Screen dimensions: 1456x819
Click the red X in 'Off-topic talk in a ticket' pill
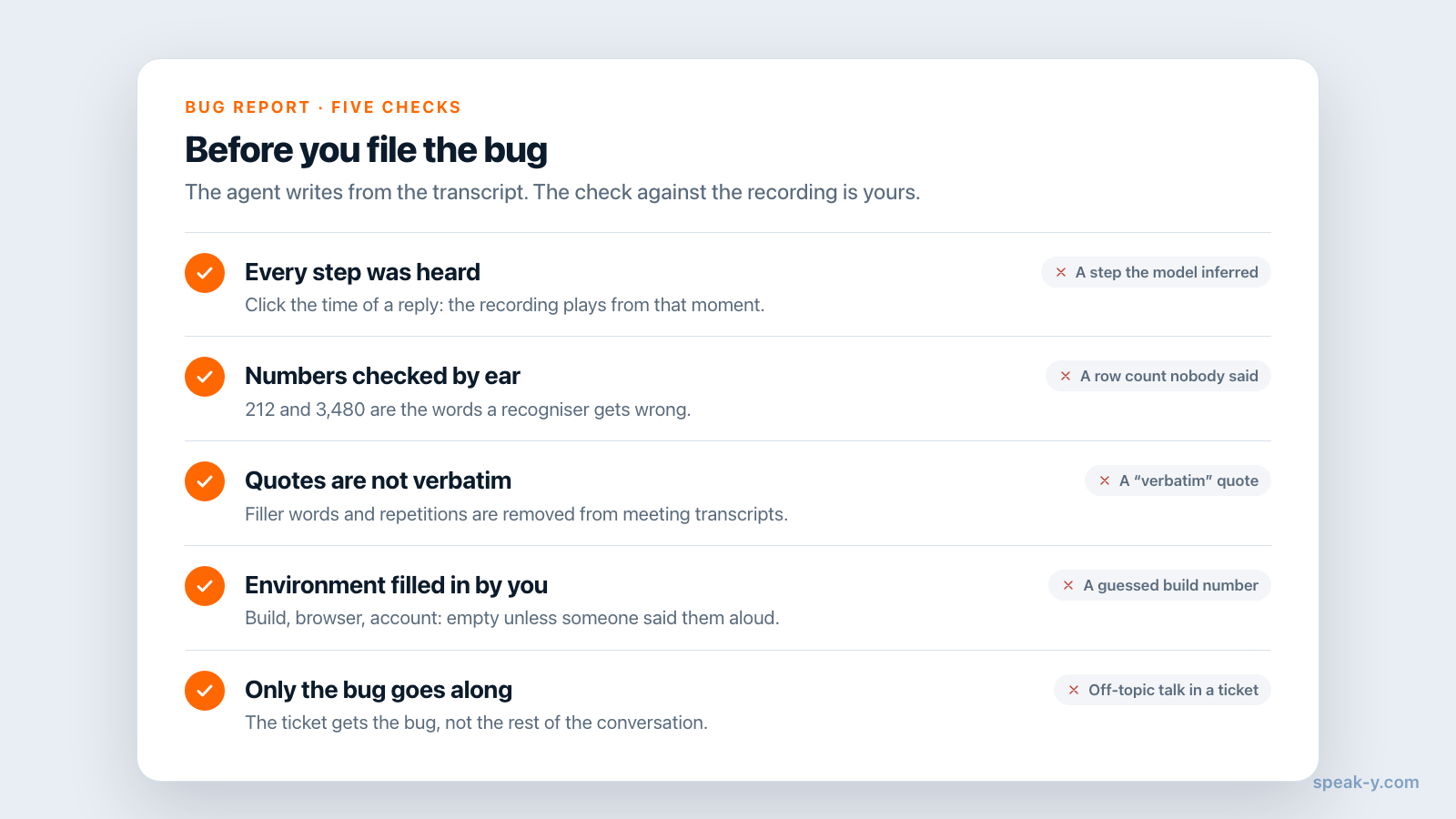[1074, 690]
